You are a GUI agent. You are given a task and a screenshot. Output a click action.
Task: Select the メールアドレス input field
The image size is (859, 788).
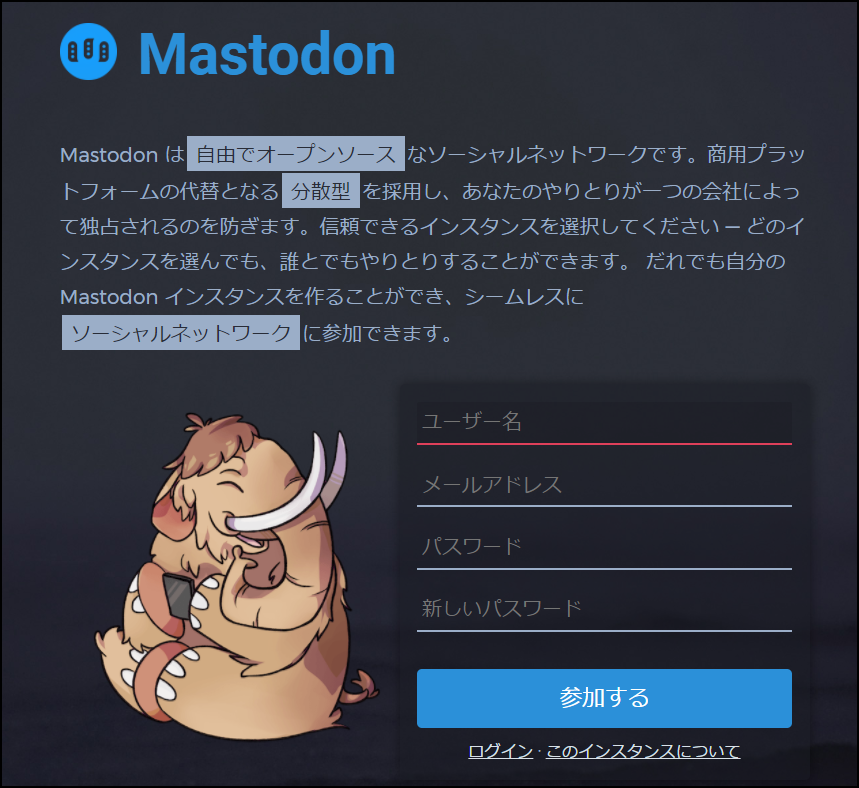point(604,485)
